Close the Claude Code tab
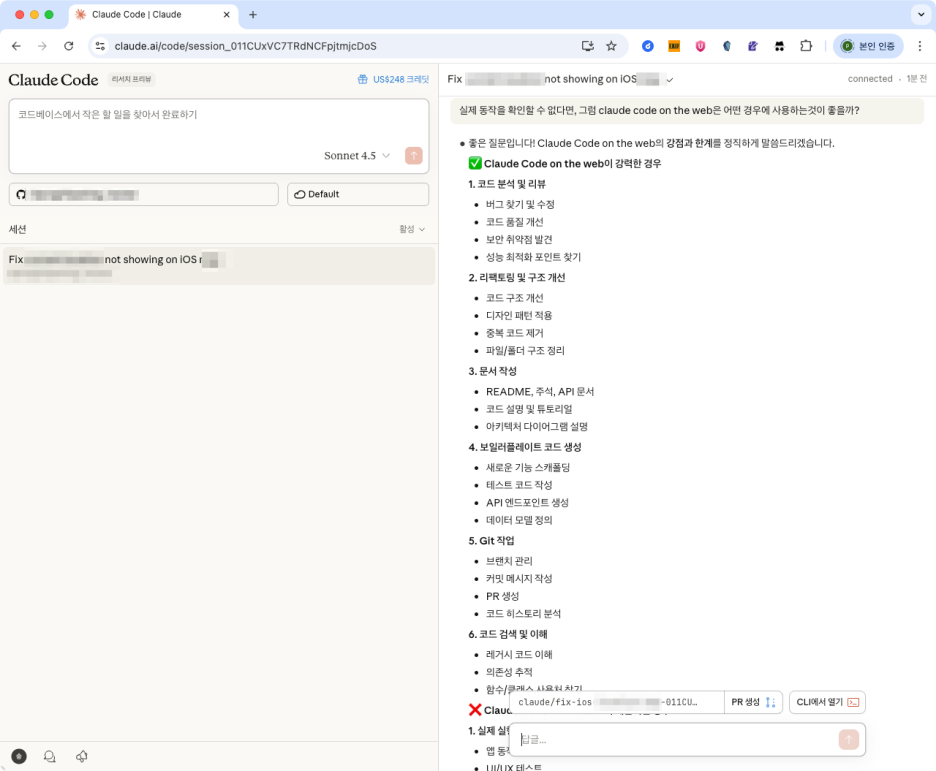The width and height of the screenshot is (936, 771). 226,14
